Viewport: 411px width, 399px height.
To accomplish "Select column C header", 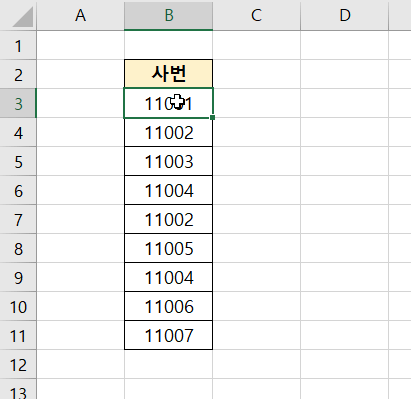I will (256, 15).
